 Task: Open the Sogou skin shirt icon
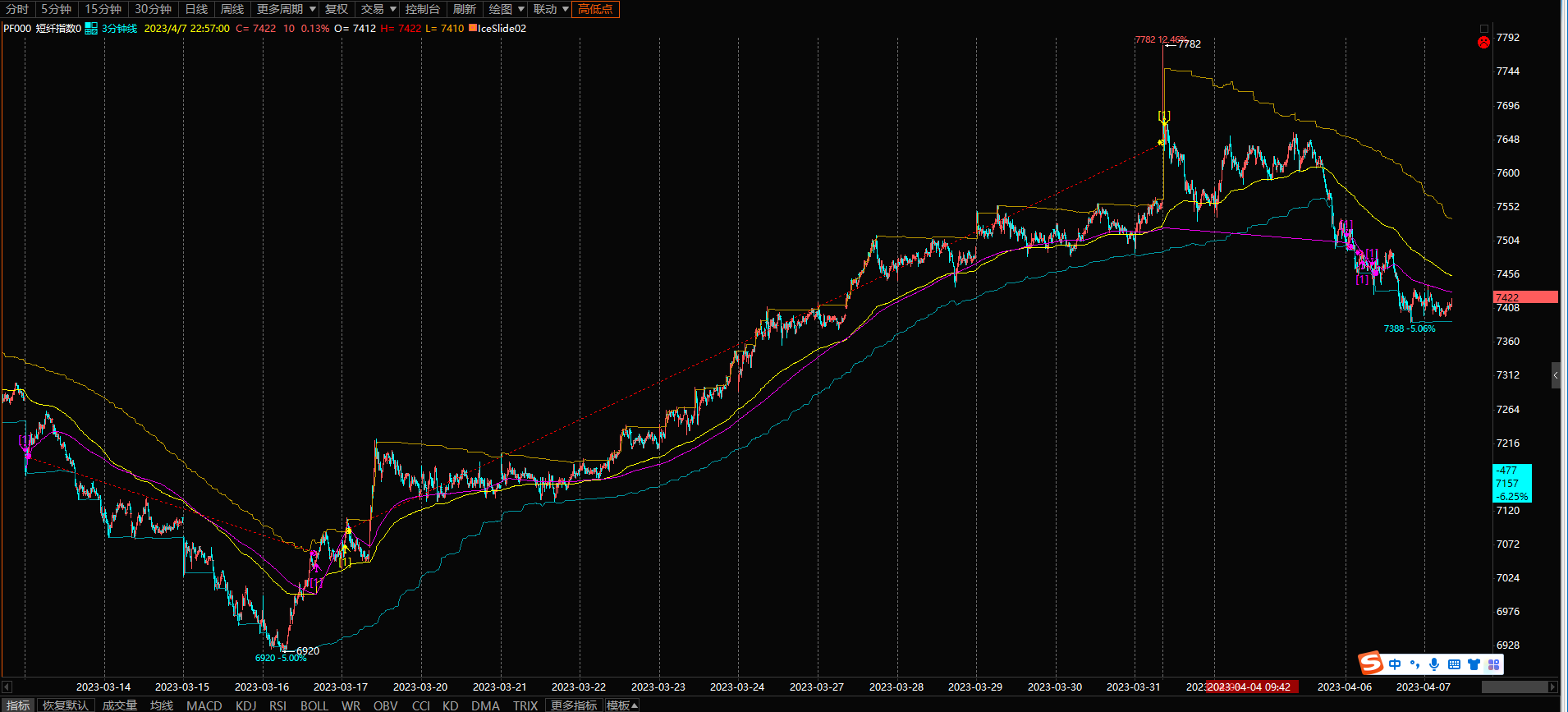[1474, 664]
